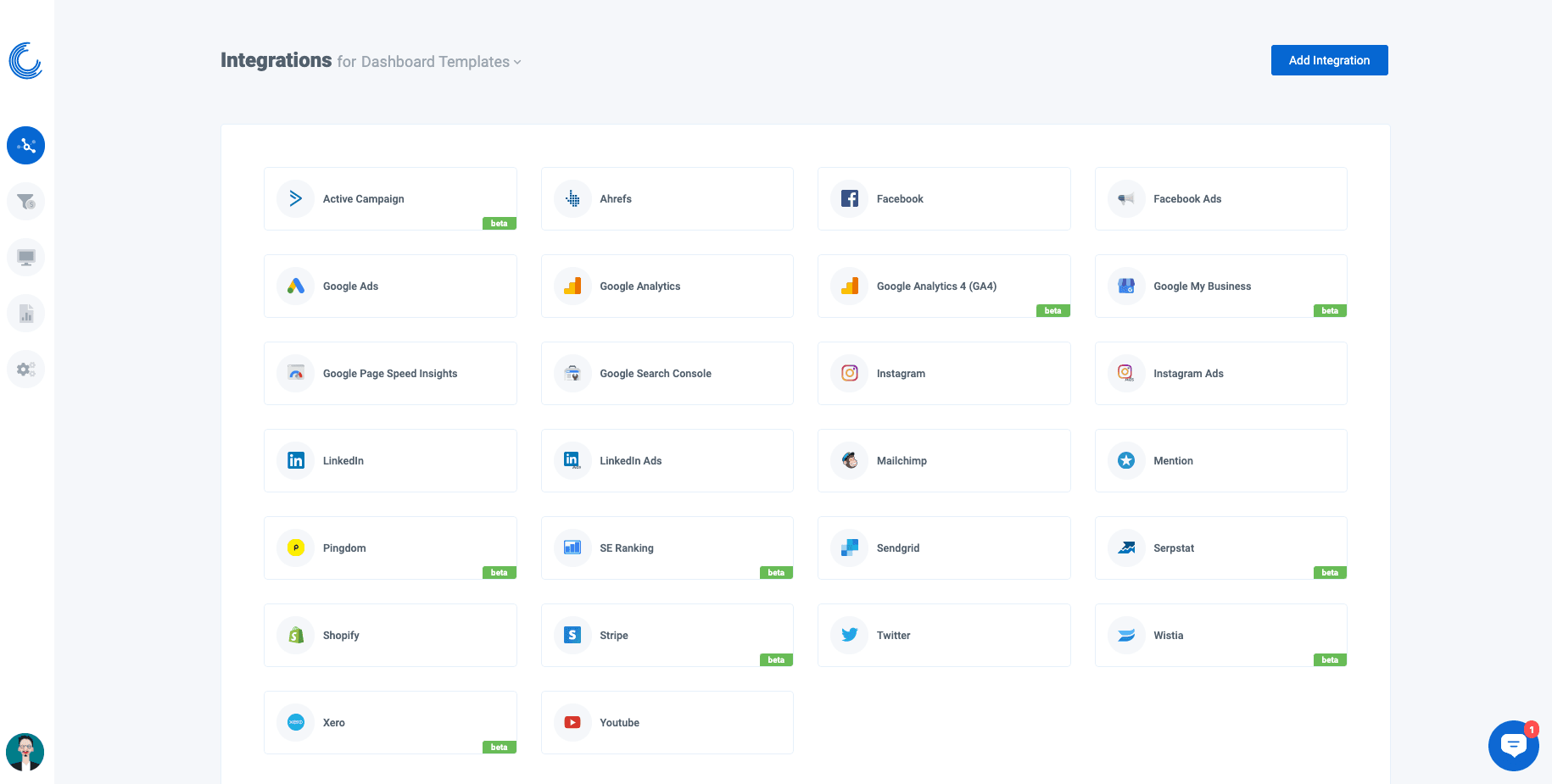Click the app logo at top of sidebar
The image size is (1552, 784).
coord(25,60)
